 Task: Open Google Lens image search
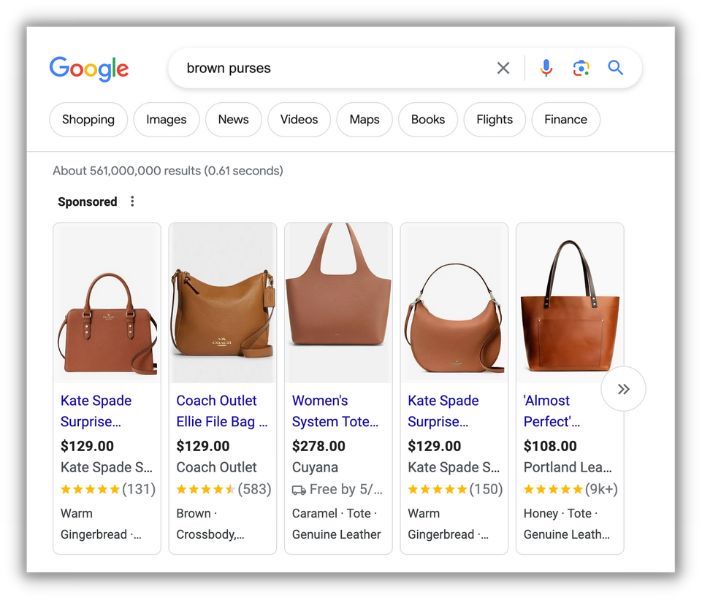tap(581, 68)
